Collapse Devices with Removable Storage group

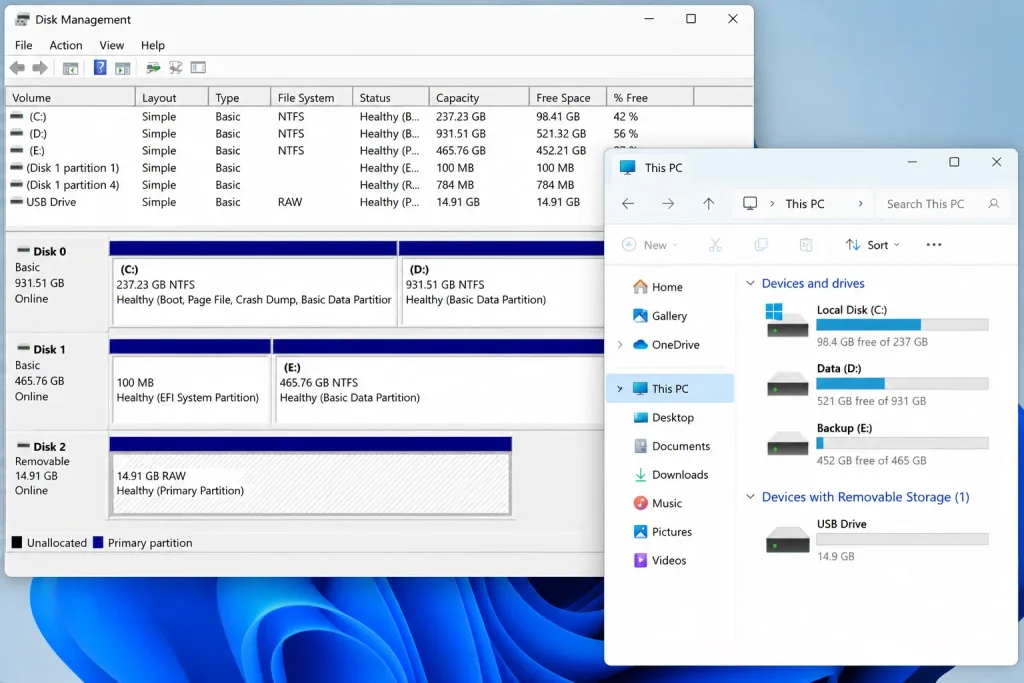click(750, 497)
